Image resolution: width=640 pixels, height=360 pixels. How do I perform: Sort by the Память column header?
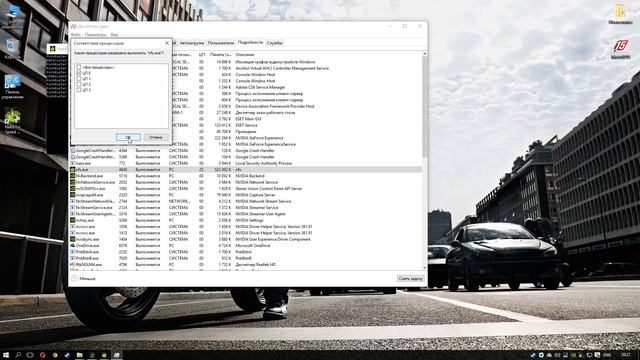pos(220,54)
